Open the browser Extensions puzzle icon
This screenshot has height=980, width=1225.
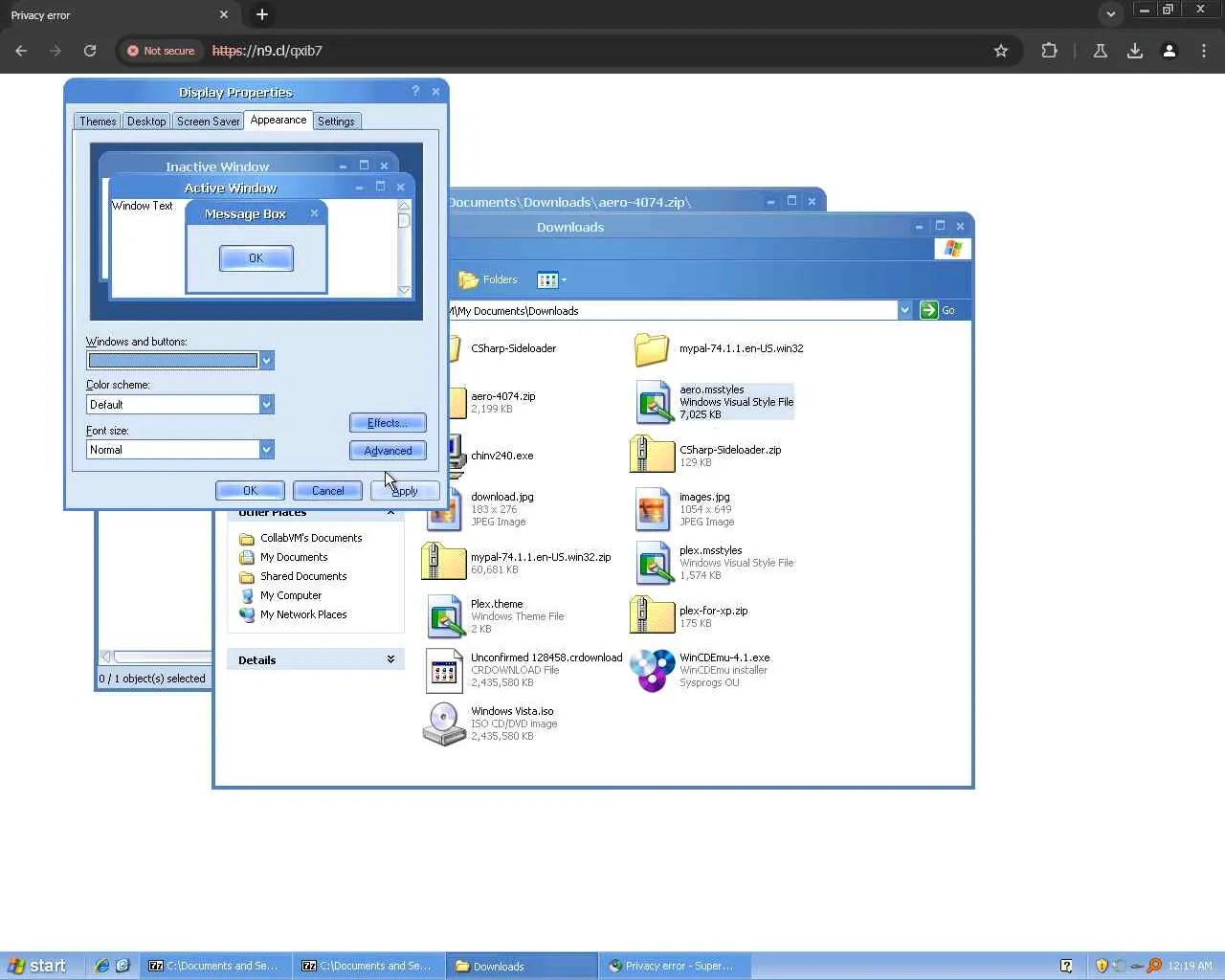[1050, 51]
